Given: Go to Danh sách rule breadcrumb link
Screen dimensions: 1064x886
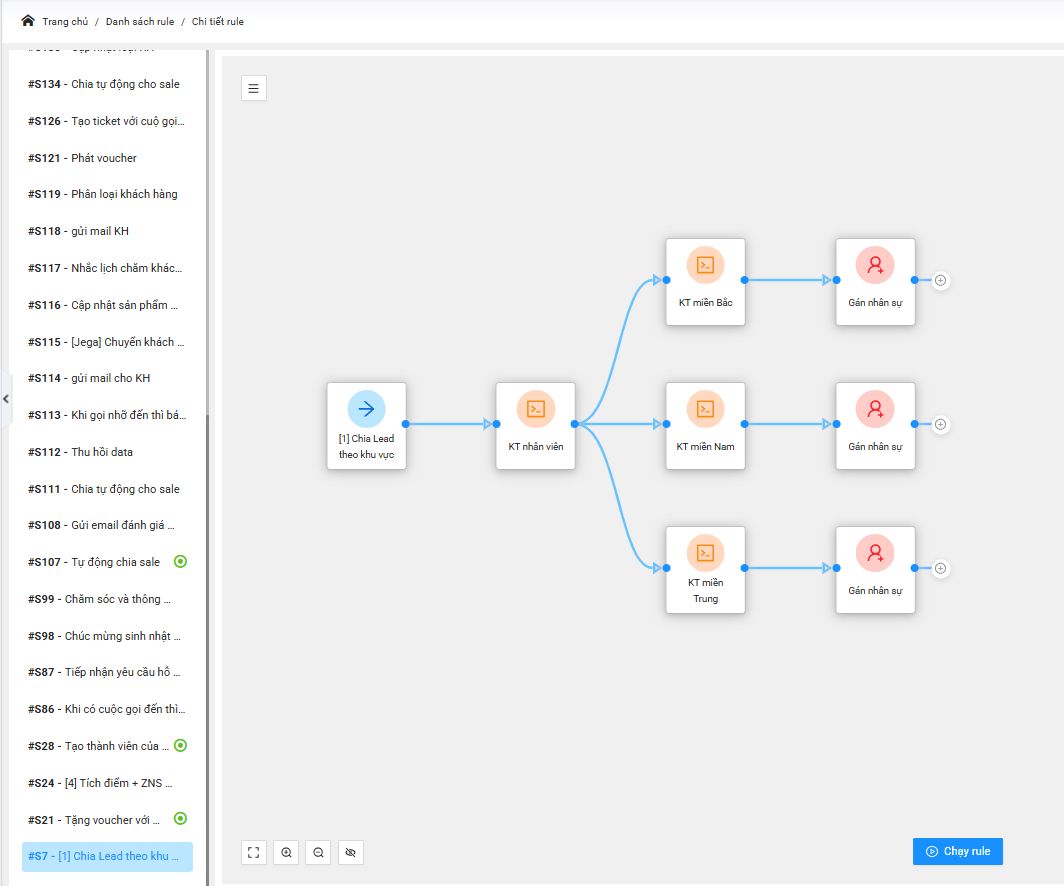Looking at the screenshot, I should (140, 22).
